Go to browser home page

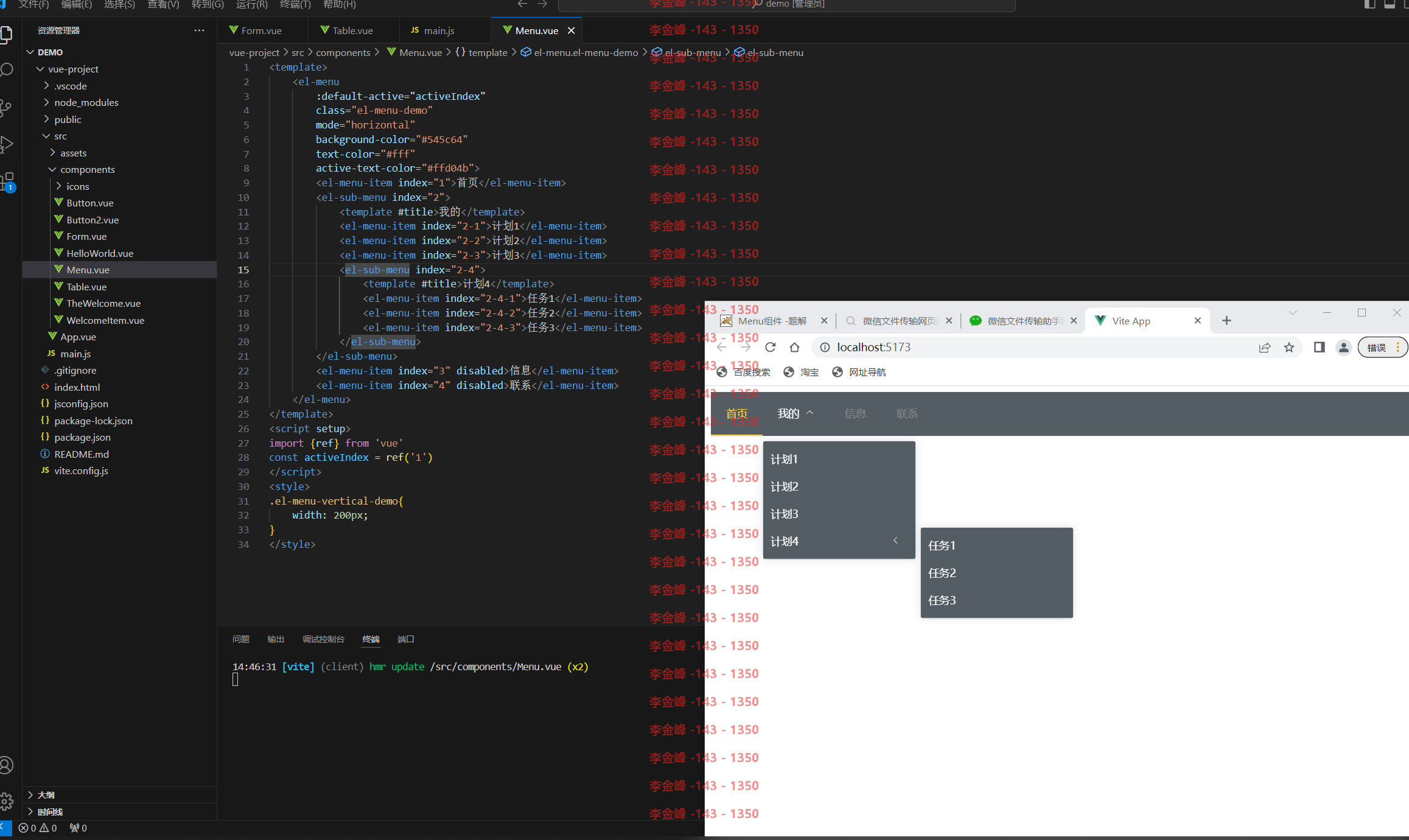794,347
